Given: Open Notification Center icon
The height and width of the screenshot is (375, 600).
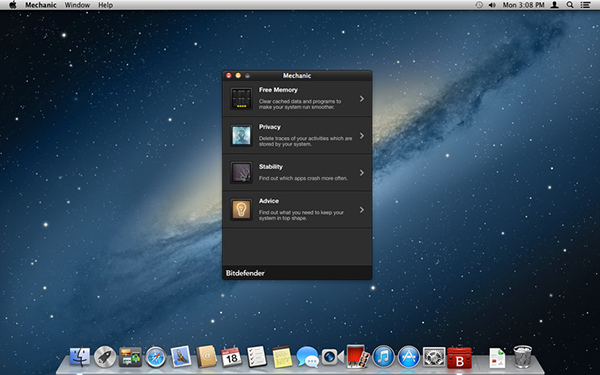Looking at the screenshot, I should tap(585, 5).
